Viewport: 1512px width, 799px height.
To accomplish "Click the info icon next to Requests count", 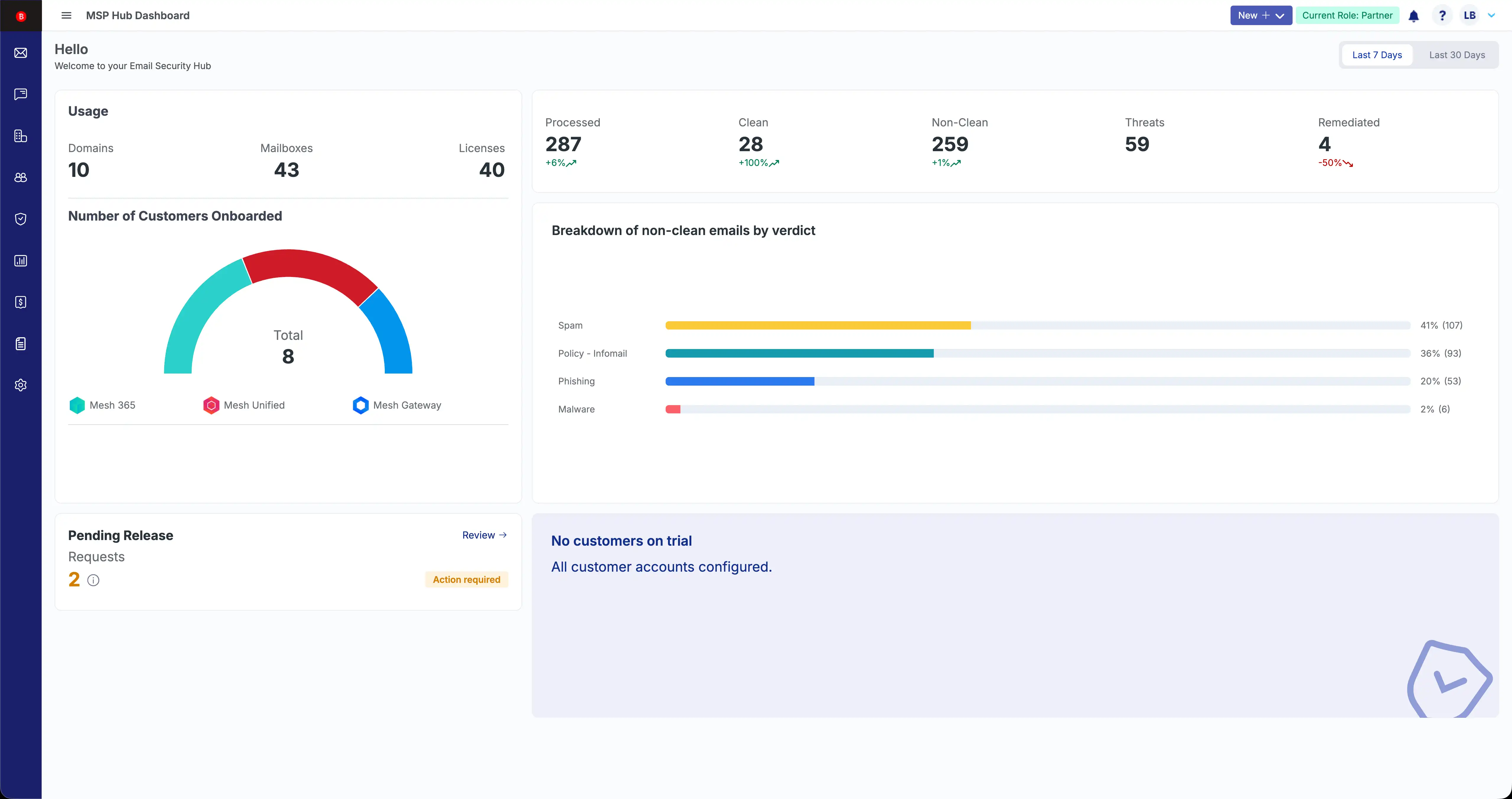I will [93, 580].
